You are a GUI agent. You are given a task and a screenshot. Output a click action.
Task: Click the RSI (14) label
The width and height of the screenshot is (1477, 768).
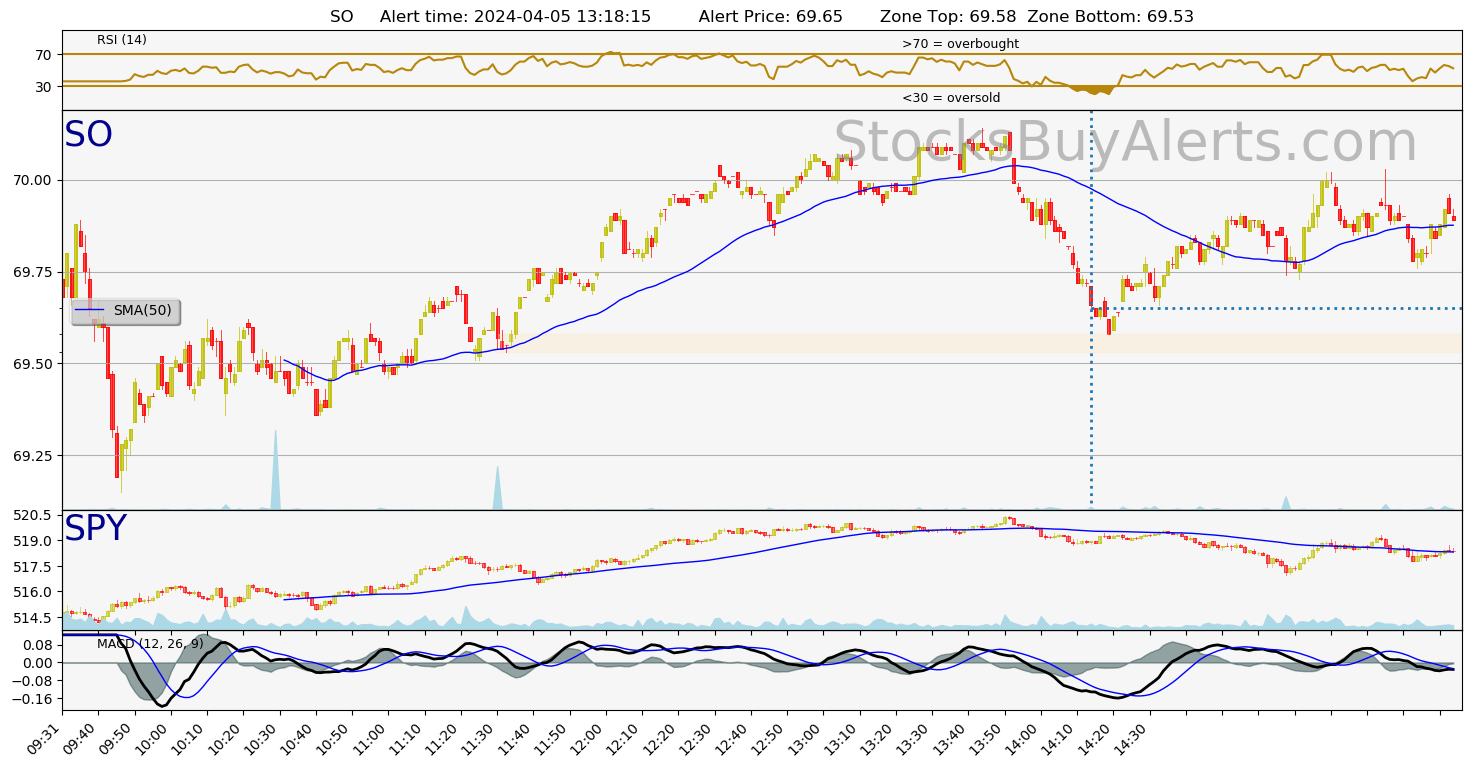pos(122,40)
